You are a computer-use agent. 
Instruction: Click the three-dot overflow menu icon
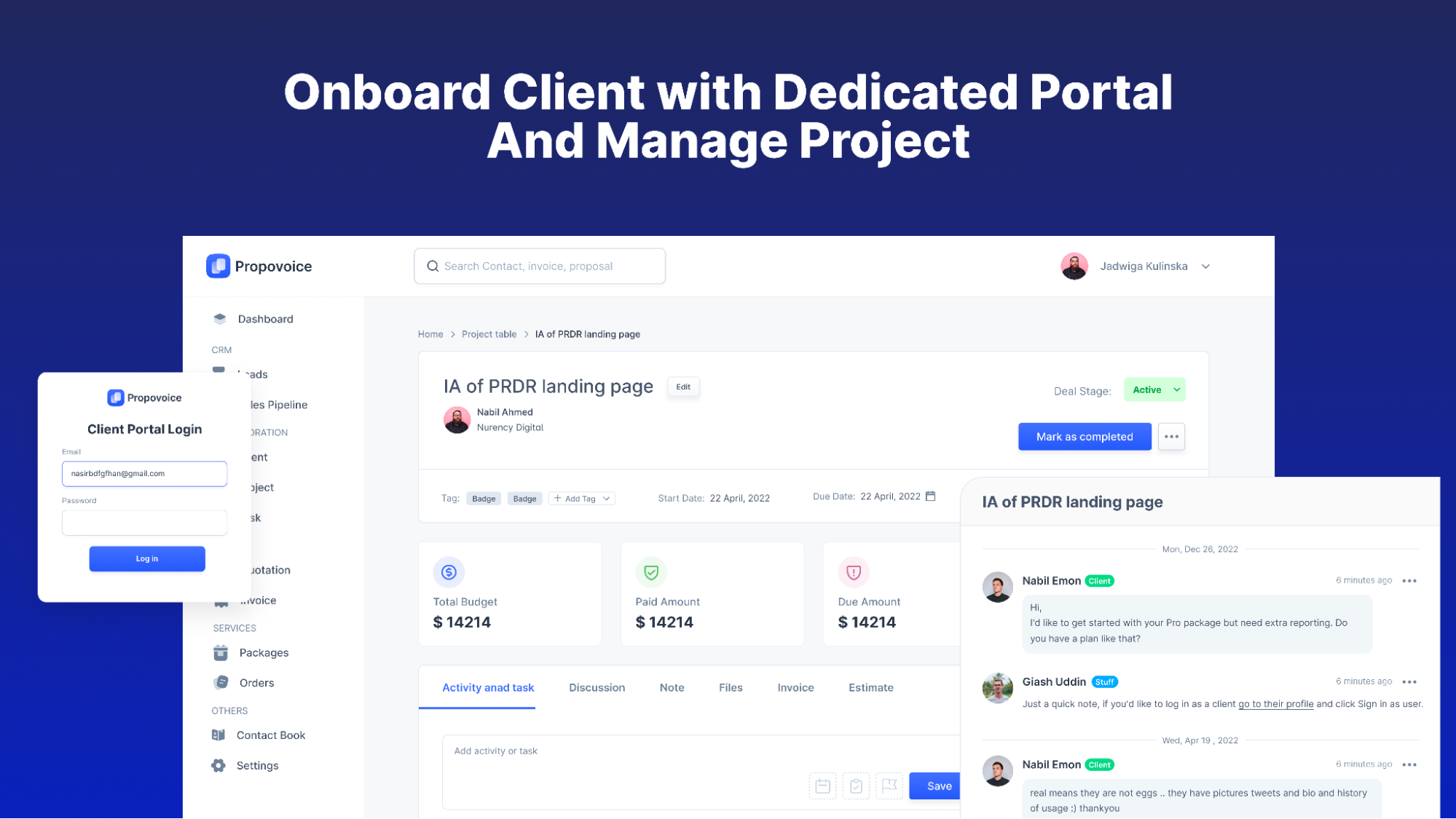pos(1171,436)
